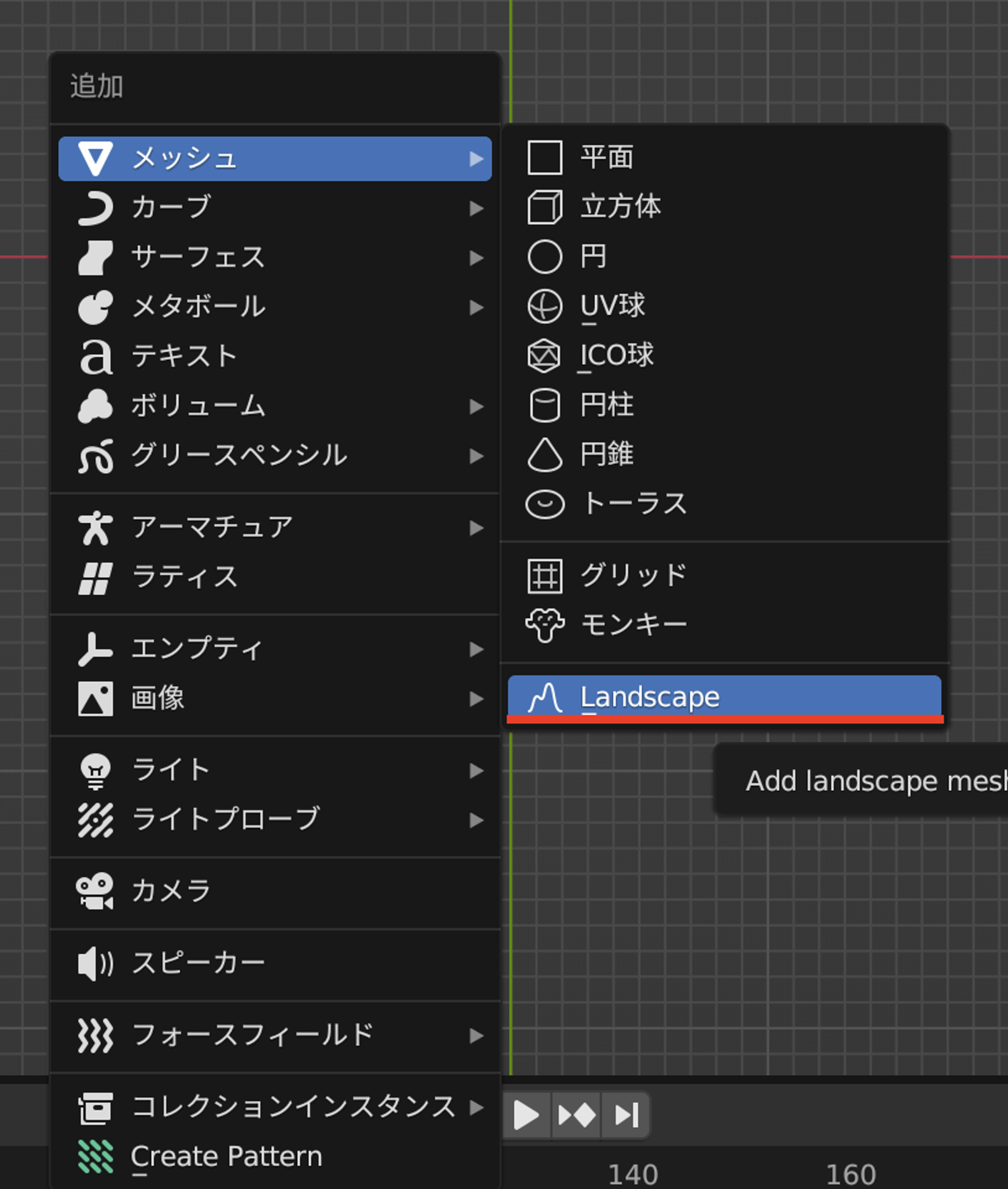
Task: Click the コレクションインスタンス icon
Action: pyautogui.click(x=95, y=1108)
